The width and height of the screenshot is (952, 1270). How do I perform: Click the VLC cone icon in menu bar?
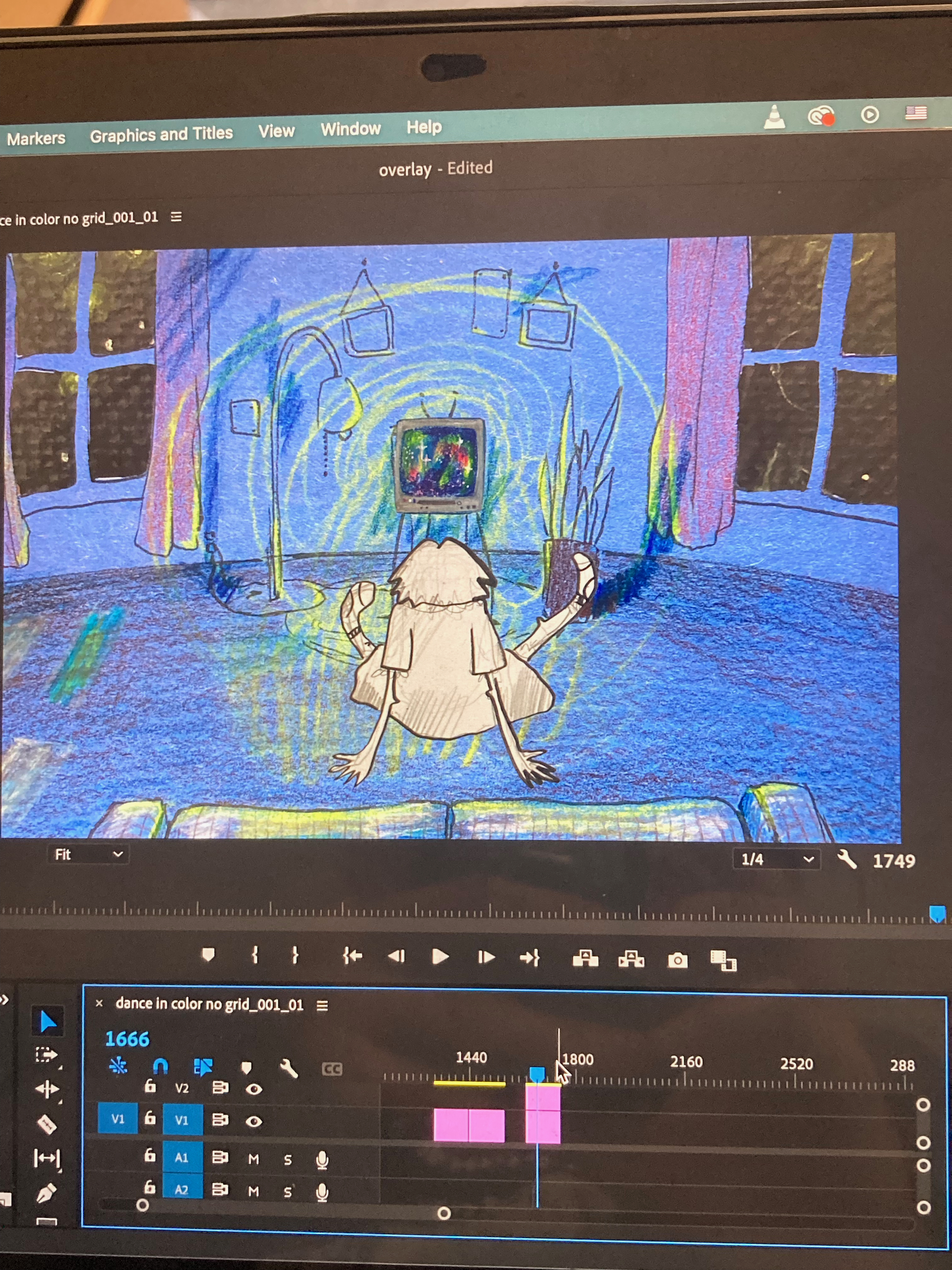tap(775, 117)
